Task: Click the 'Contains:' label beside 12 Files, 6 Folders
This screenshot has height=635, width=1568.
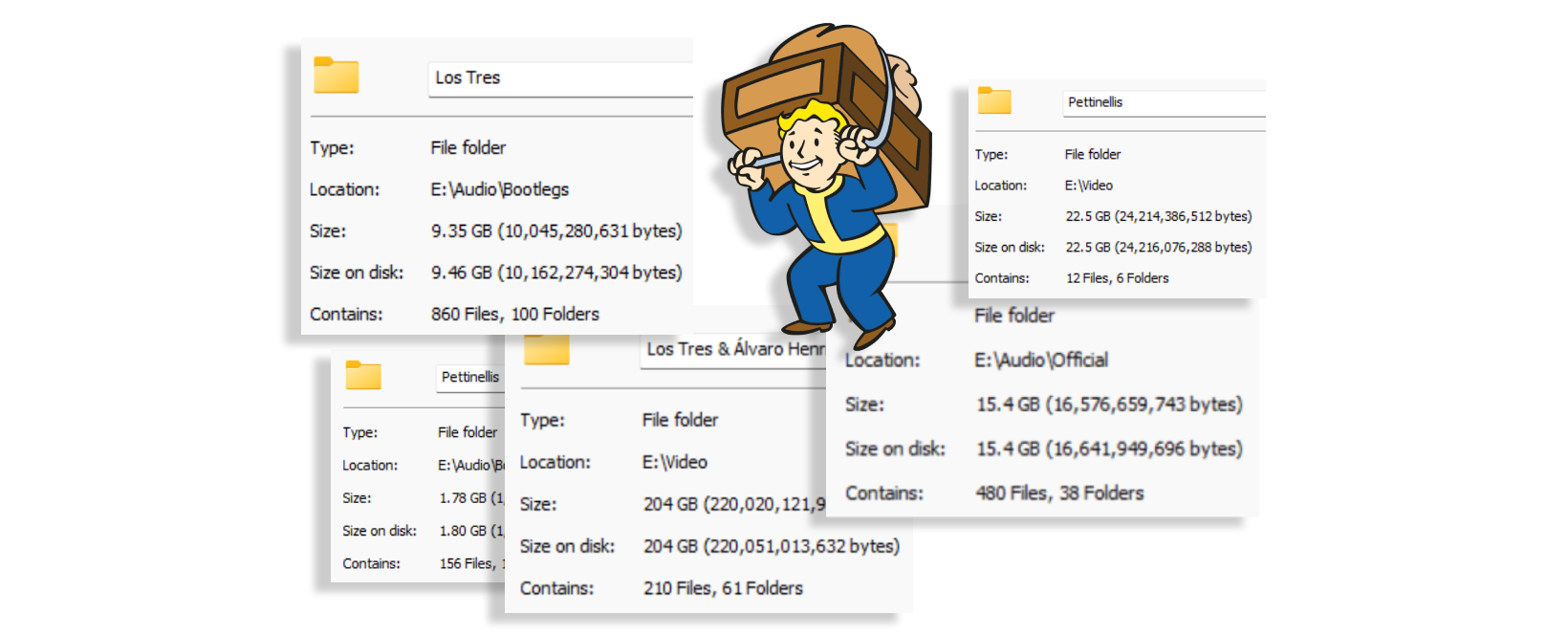Action: point(1002,278)
